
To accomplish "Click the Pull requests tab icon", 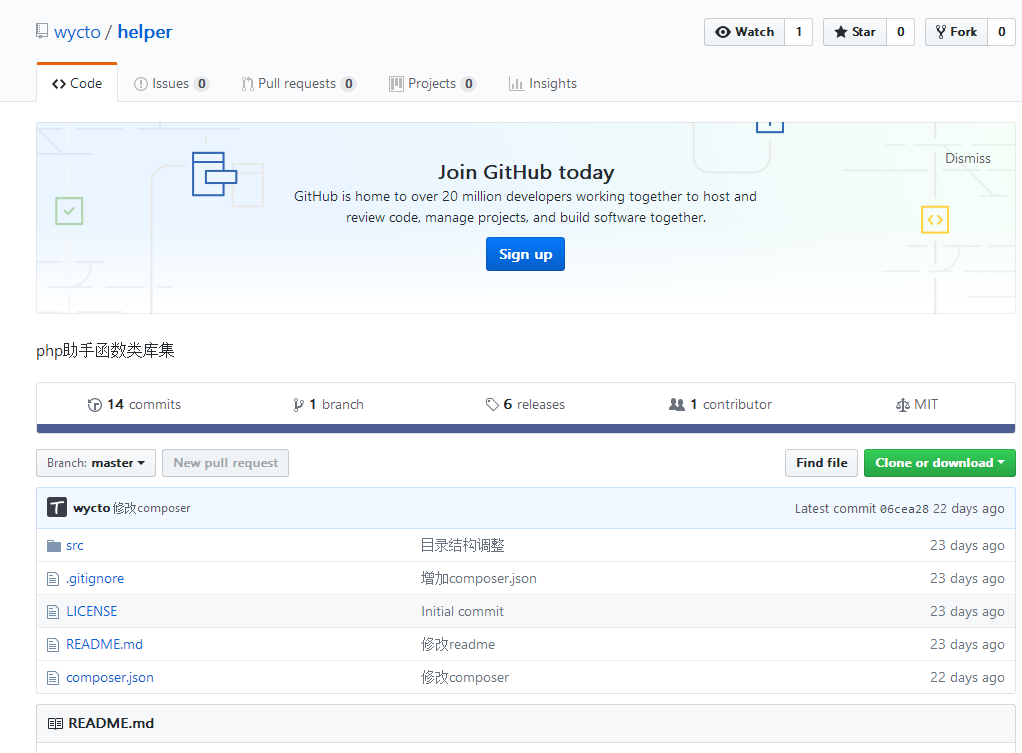I will 247,84.
